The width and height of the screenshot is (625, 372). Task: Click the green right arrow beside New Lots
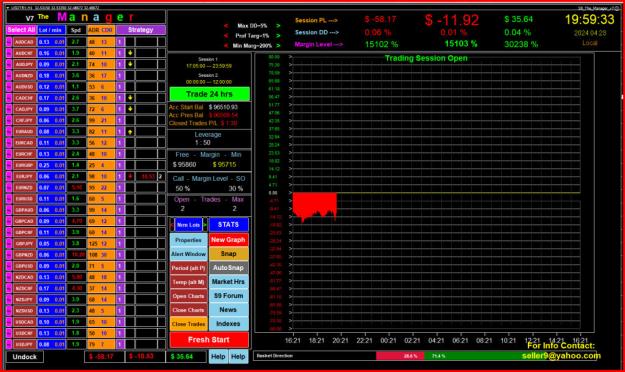(205, 225)
